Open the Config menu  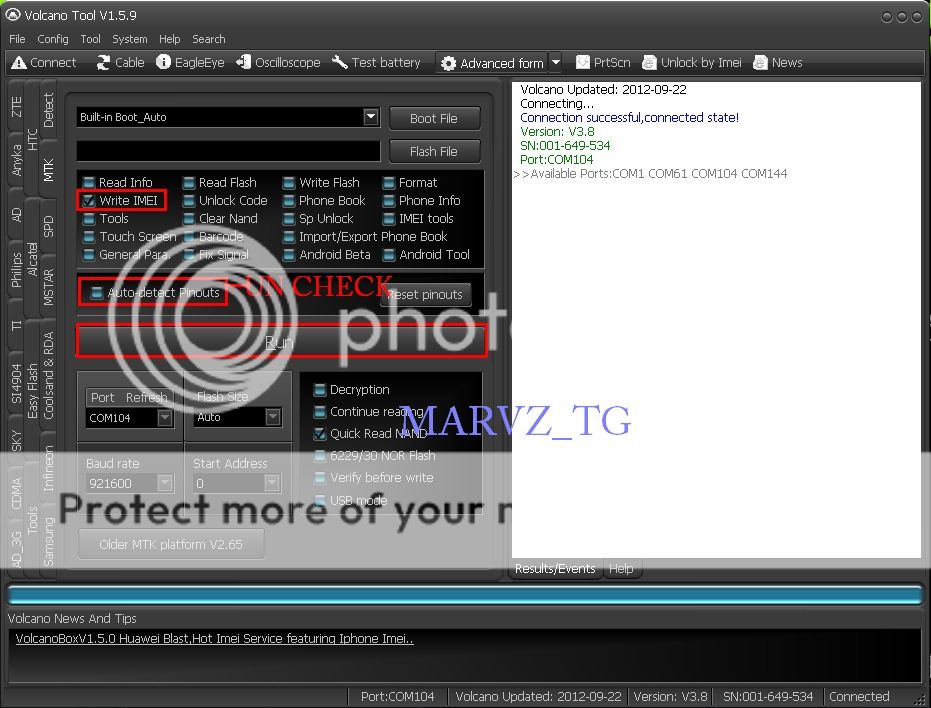click(x=53, y=39)
